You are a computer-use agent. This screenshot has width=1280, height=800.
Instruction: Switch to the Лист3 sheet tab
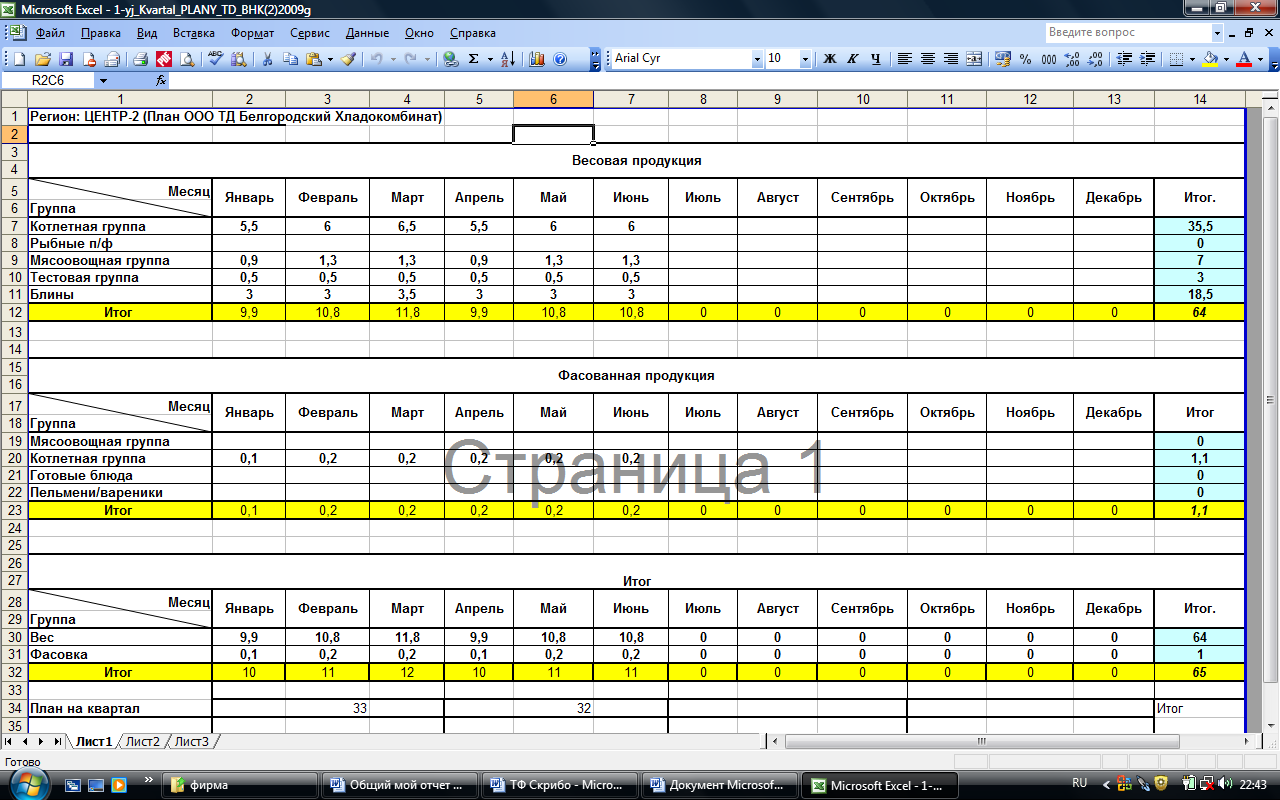tap(191, 742)
